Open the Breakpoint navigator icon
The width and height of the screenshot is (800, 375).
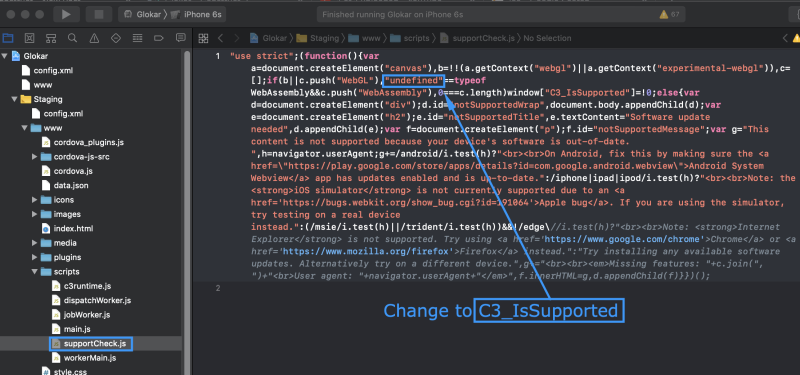point(159,38)
